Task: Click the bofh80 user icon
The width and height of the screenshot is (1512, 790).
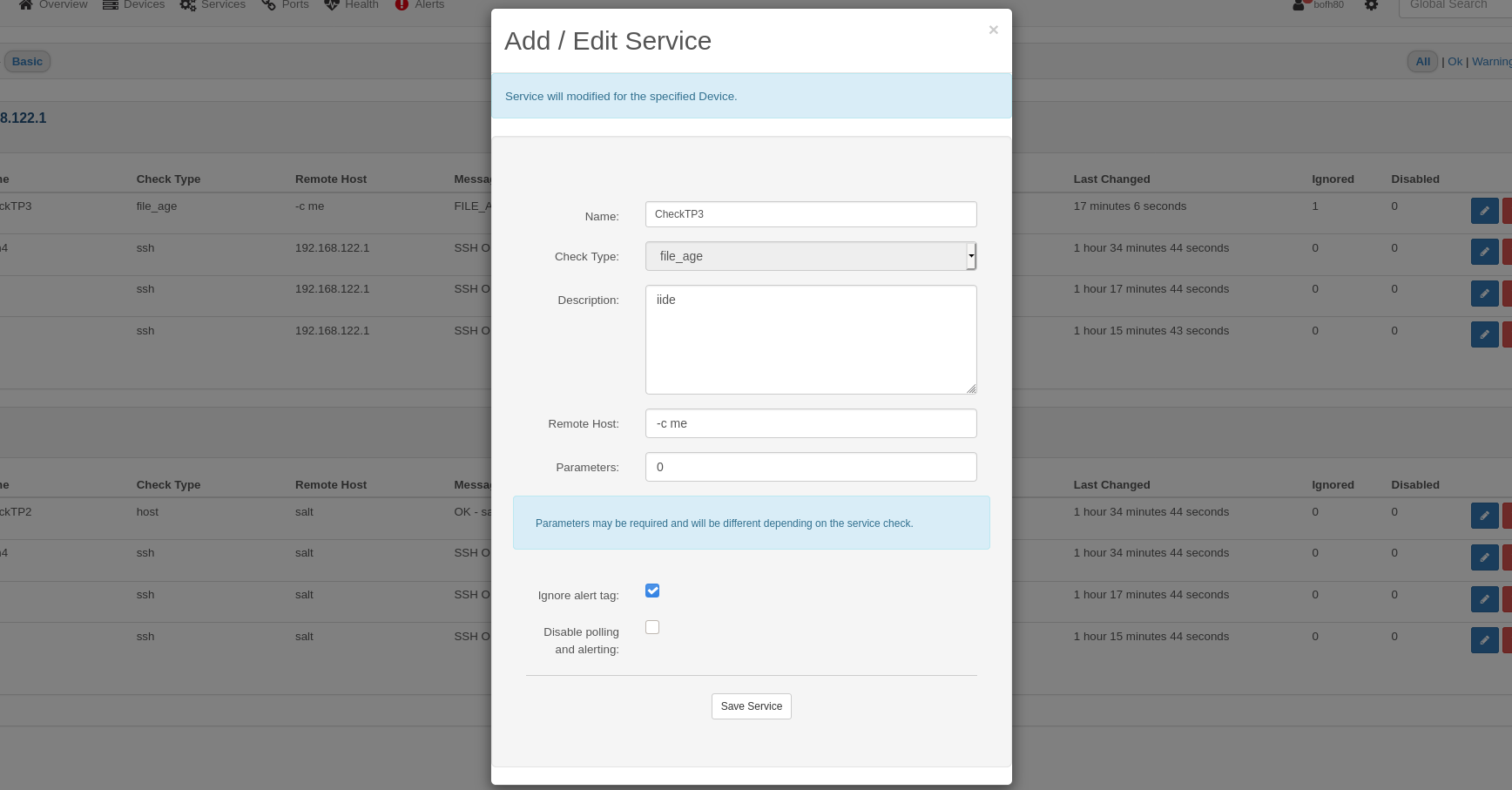Action: click(1299, 4)
